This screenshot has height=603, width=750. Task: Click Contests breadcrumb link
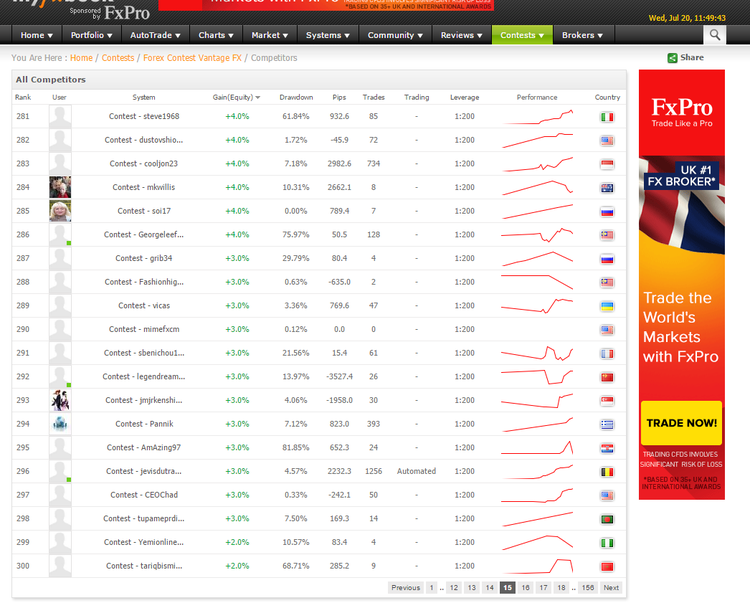pos(118,58)
